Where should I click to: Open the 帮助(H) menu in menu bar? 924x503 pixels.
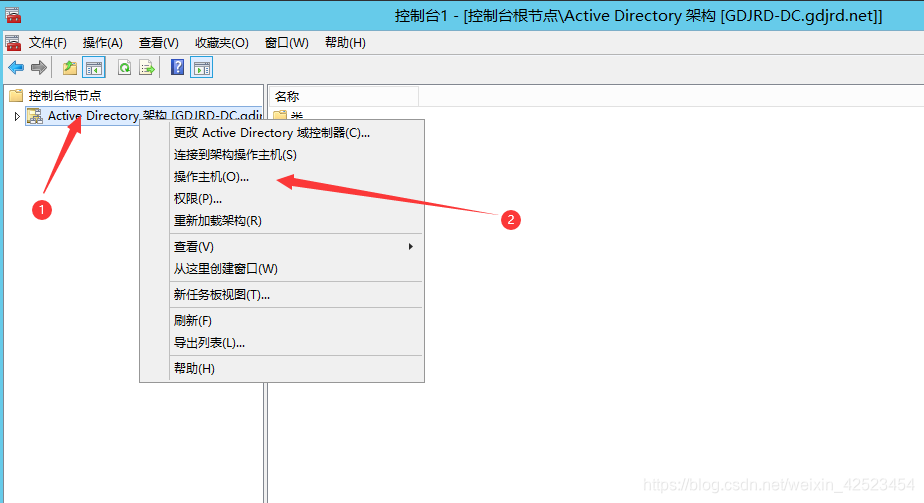(x=345, y=42)
